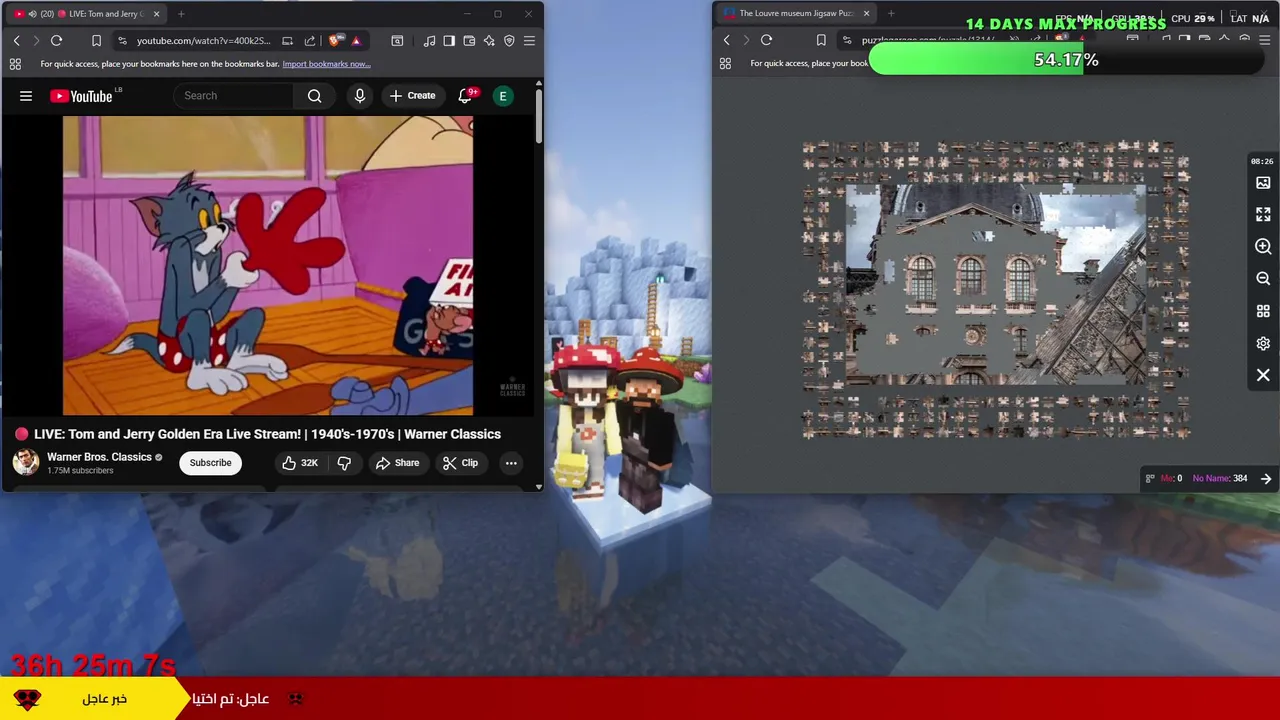The image size is (1280, 720).
Task: Click the 54.17% green progress bar
Action: pos(1066,60)
